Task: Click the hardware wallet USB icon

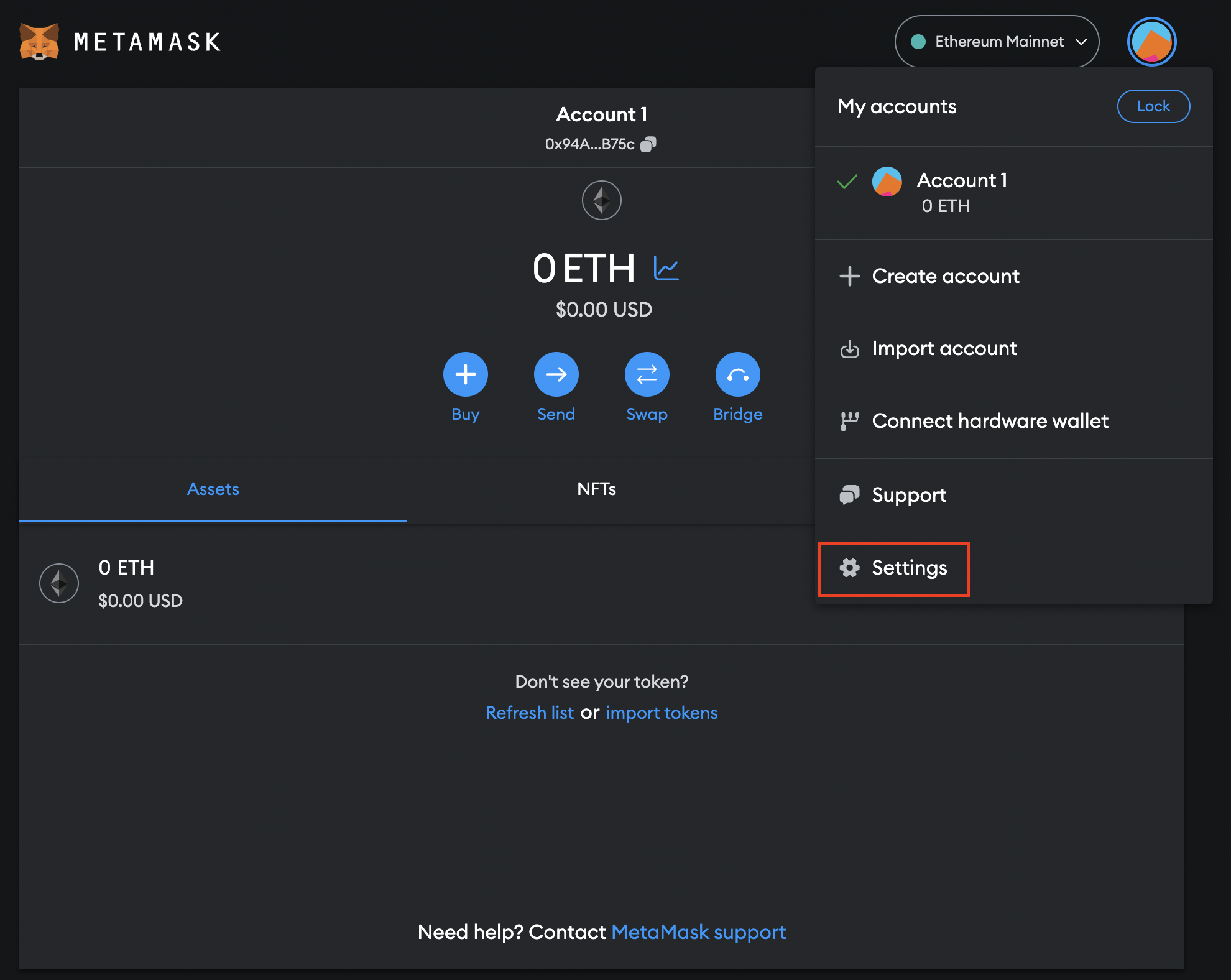Action: point(849,421)
